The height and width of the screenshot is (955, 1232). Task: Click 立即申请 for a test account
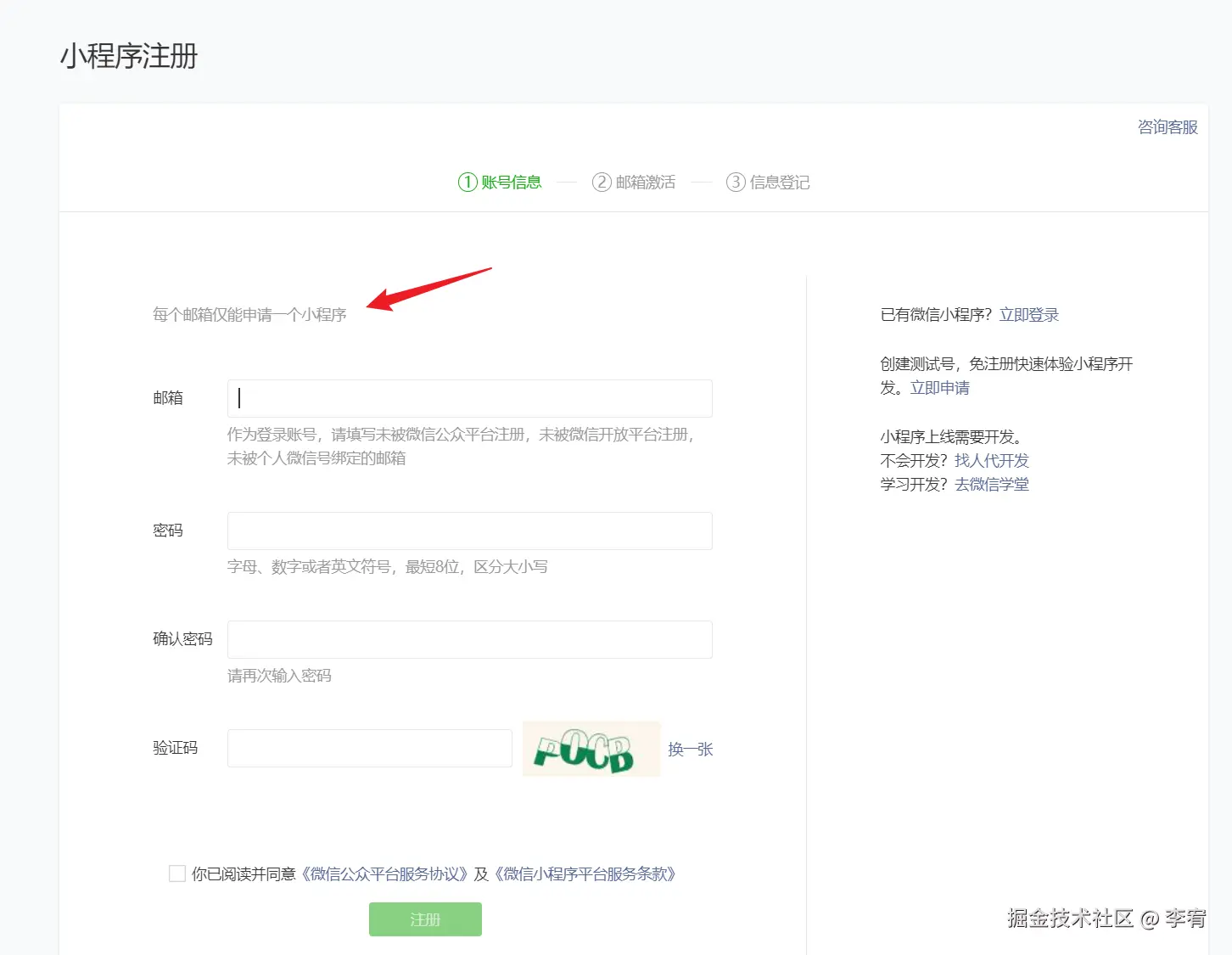click(x=940, y=388)
